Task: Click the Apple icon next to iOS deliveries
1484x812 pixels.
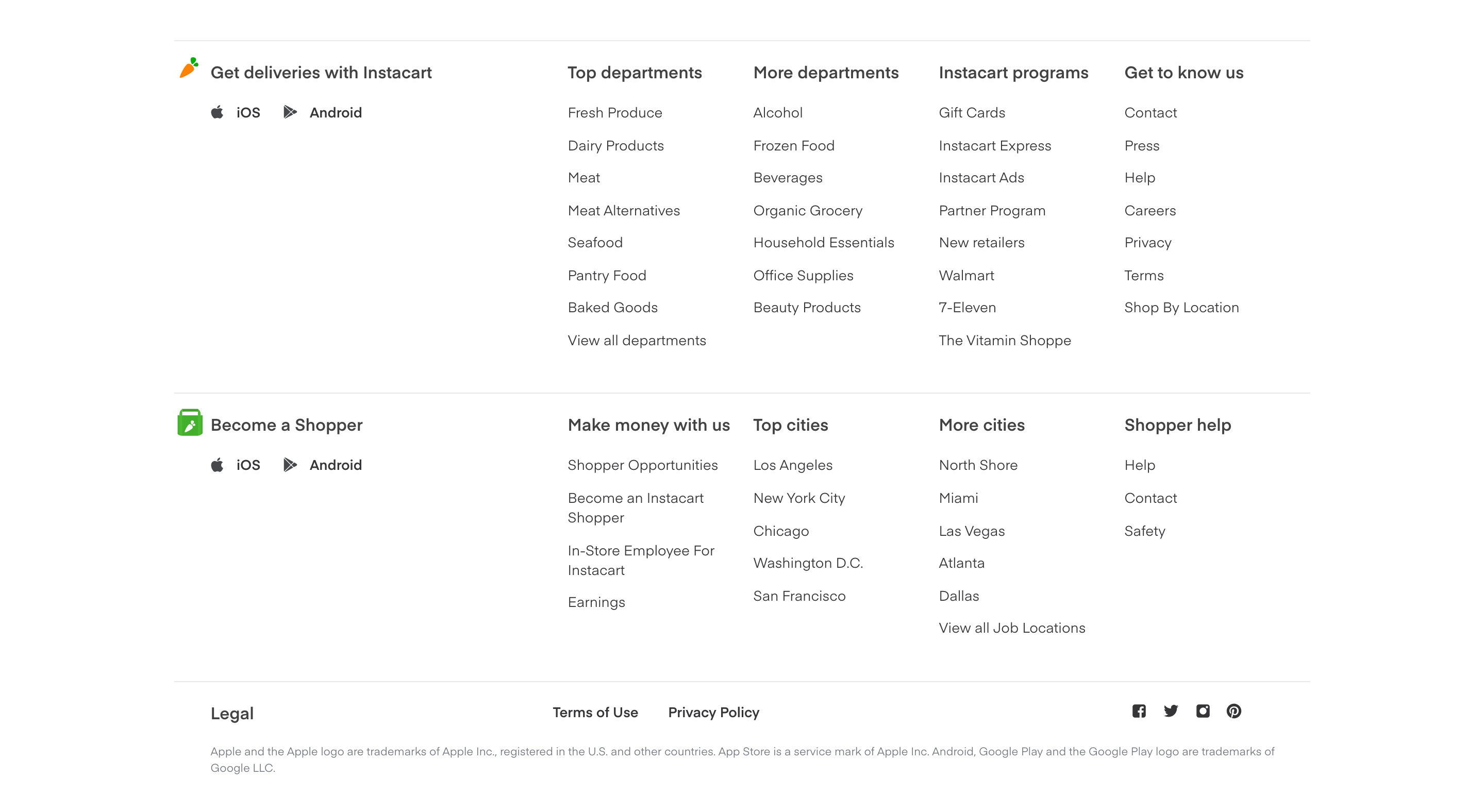Action: point(218,112)
